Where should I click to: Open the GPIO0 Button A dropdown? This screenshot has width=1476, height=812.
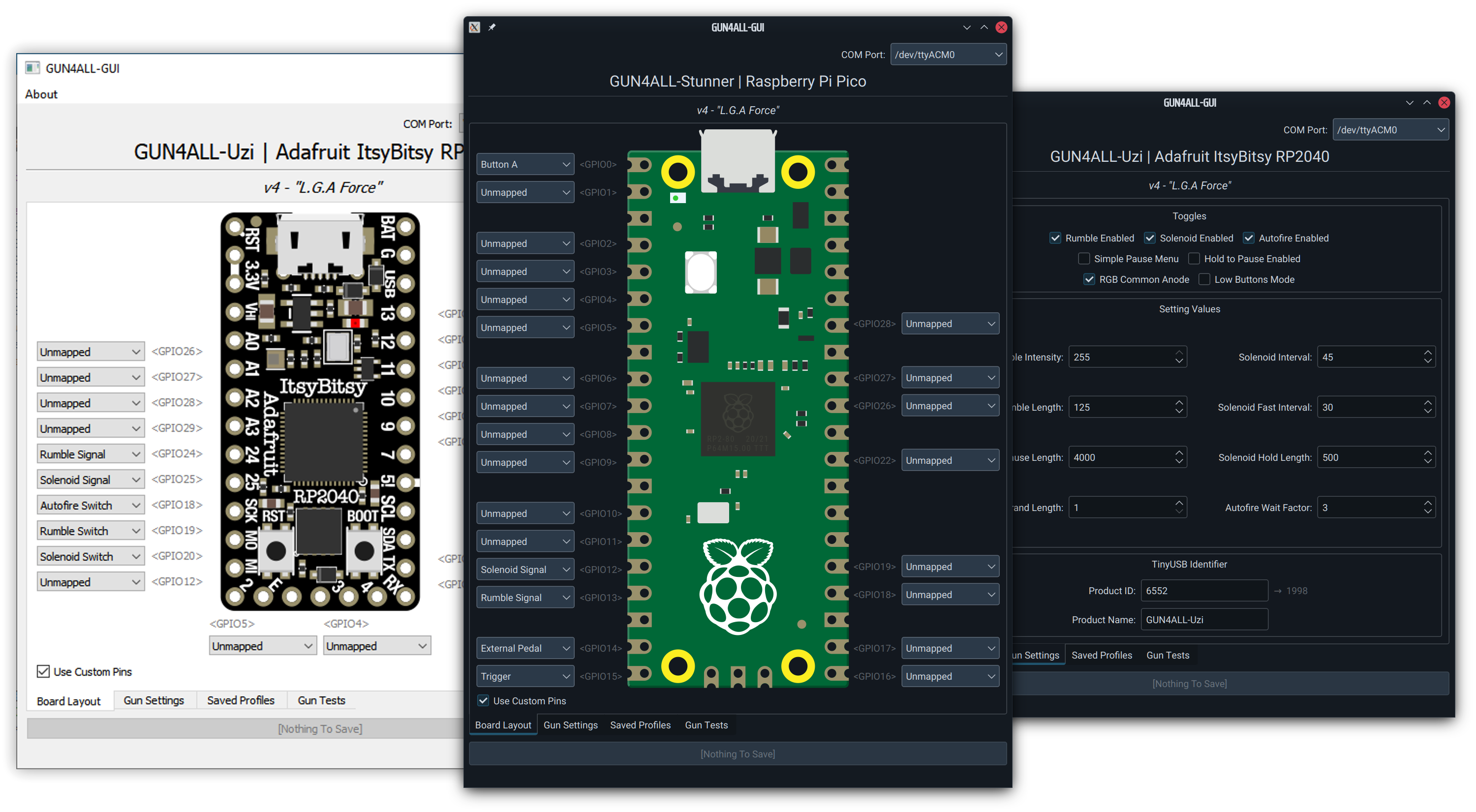coord(525,164)
